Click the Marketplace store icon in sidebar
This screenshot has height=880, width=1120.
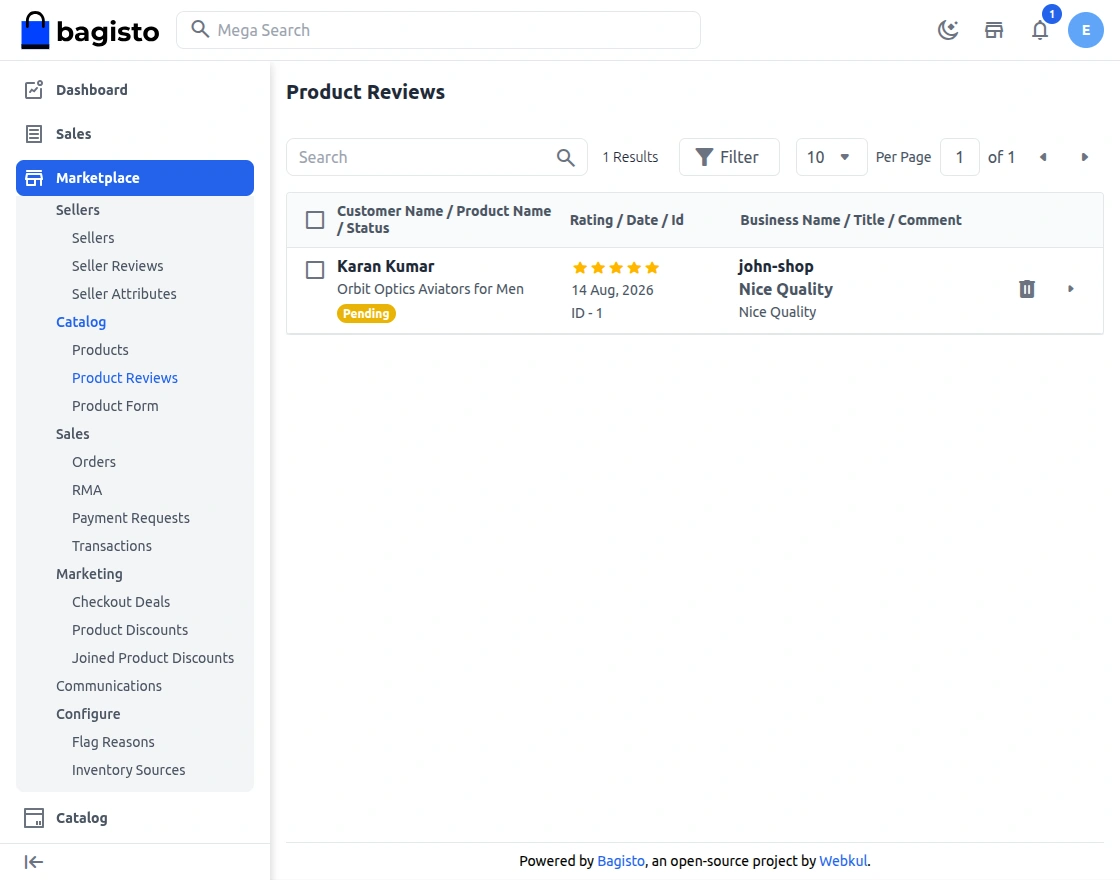pos(34,178)
